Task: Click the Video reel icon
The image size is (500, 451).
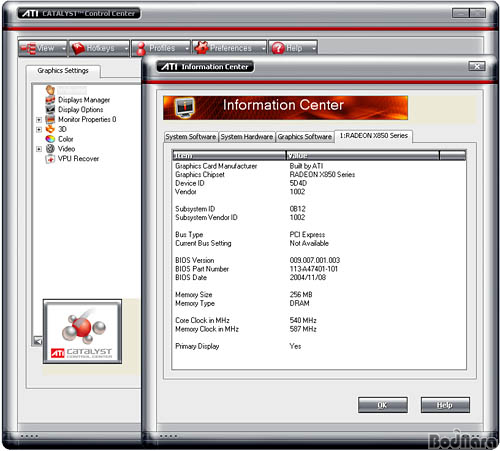Action: pos(50,149)
